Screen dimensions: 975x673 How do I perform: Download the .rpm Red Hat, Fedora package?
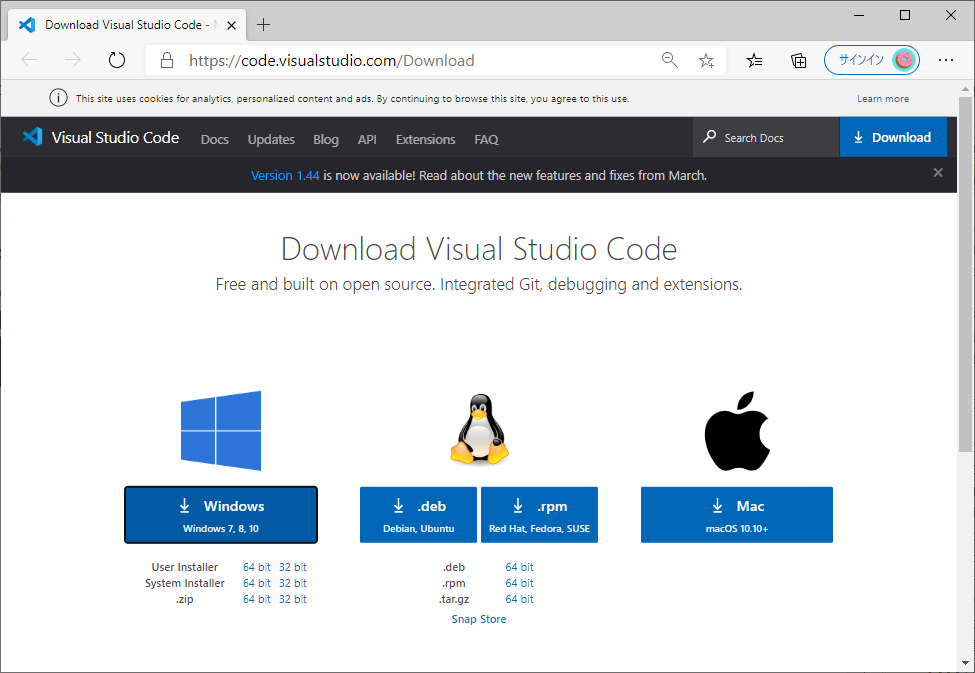click(539, 515)
